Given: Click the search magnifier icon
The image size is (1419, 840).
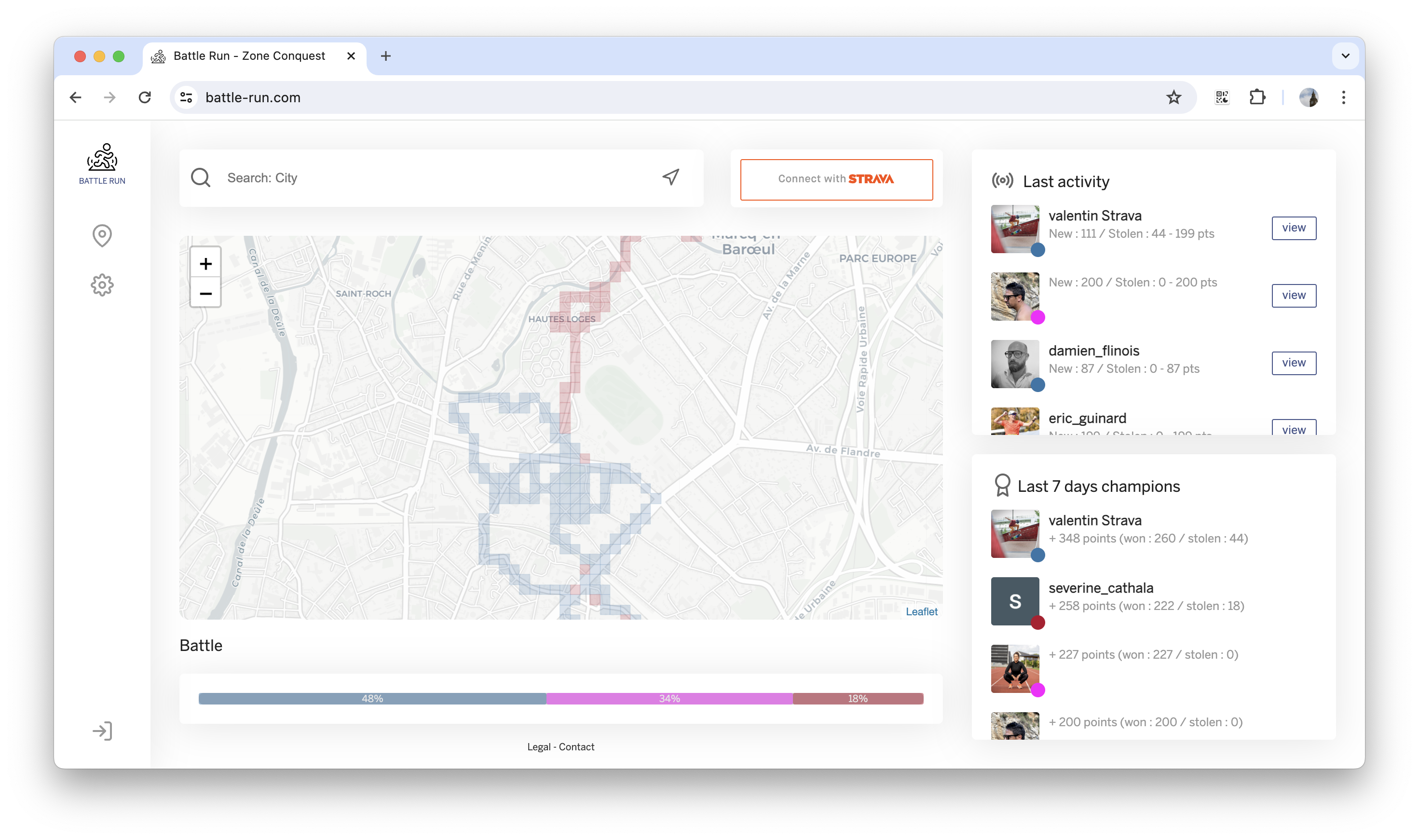Looking at the screenshot, I should [x=200, y=178].
